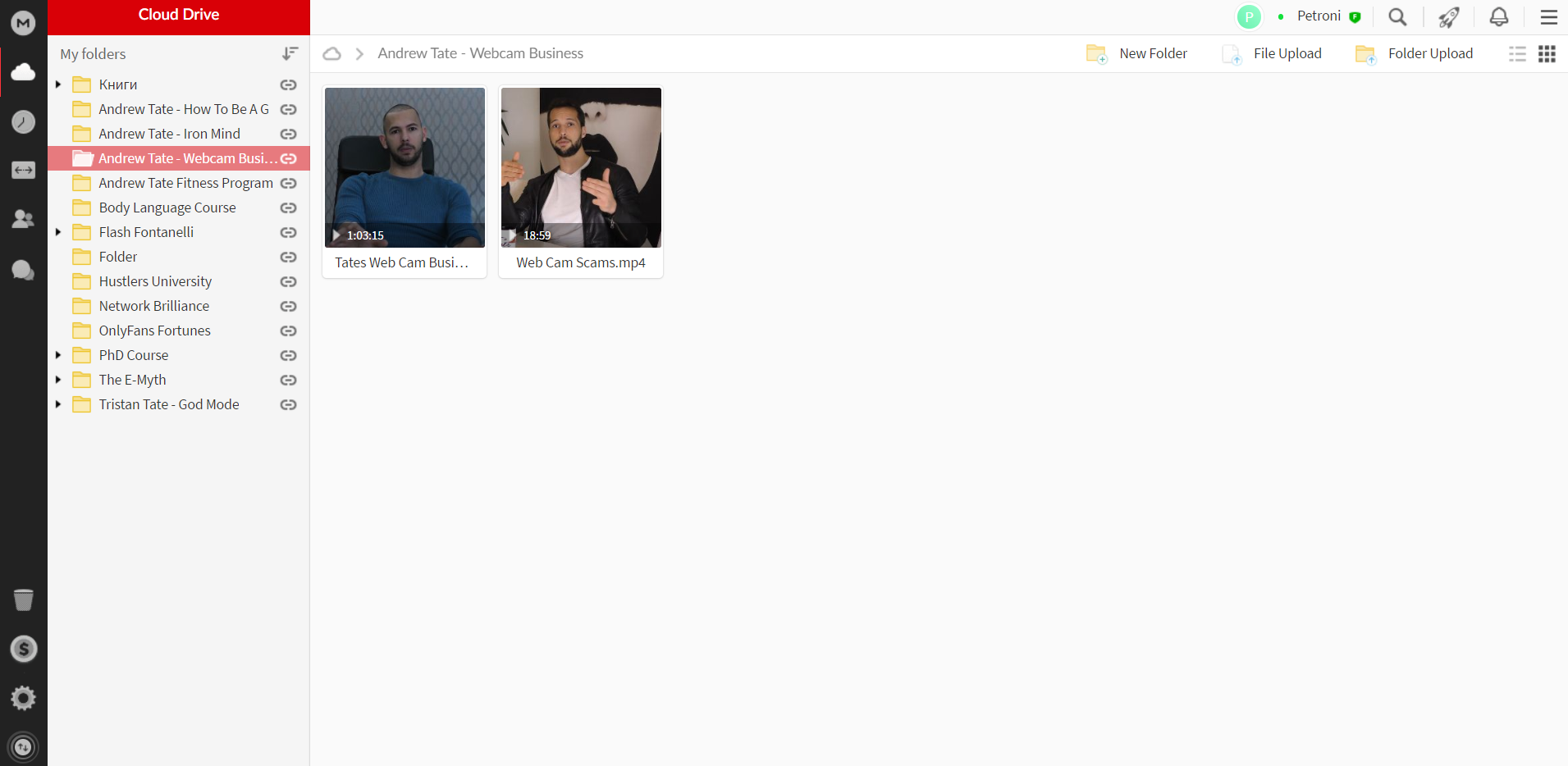
Task: Switch to list view
Action: coord(1517,53)
